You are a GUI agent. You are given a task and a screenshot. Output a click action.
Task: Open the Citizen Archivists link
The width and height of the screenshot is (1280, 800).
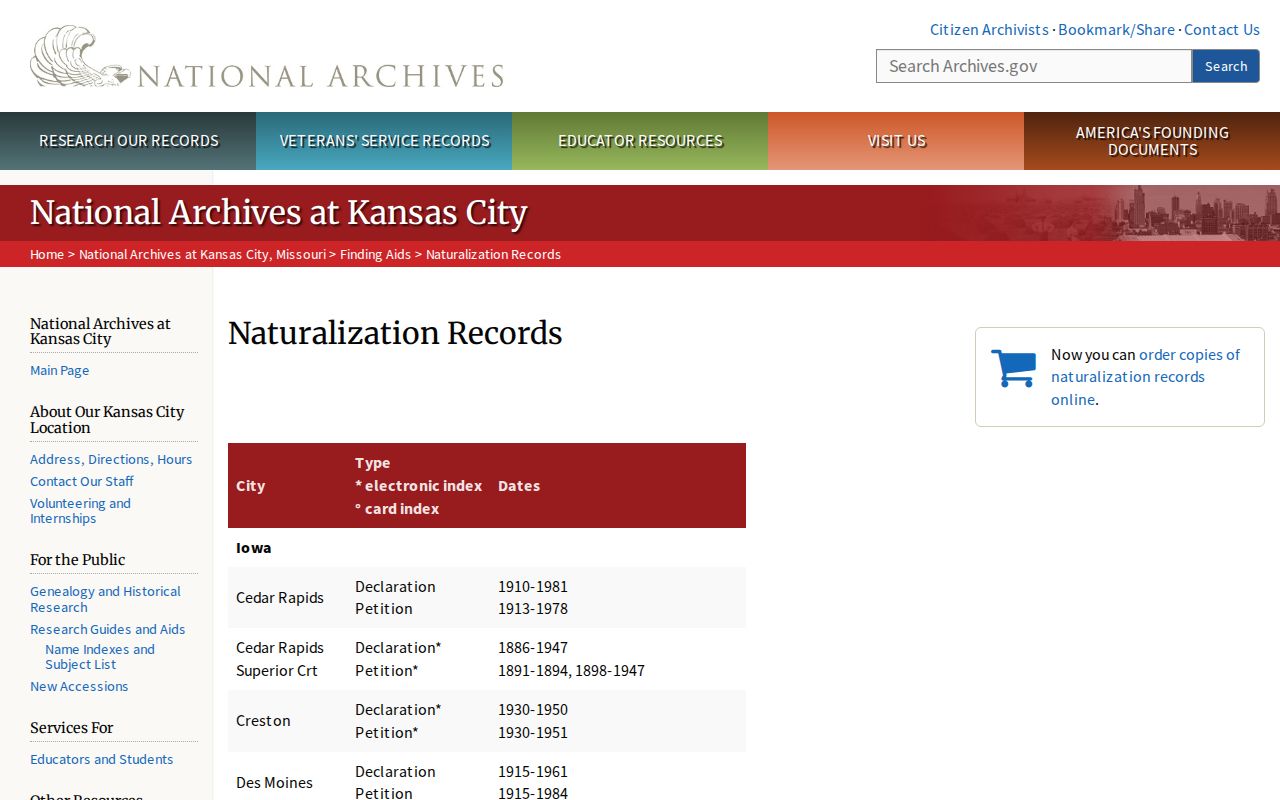pos(989,30)
